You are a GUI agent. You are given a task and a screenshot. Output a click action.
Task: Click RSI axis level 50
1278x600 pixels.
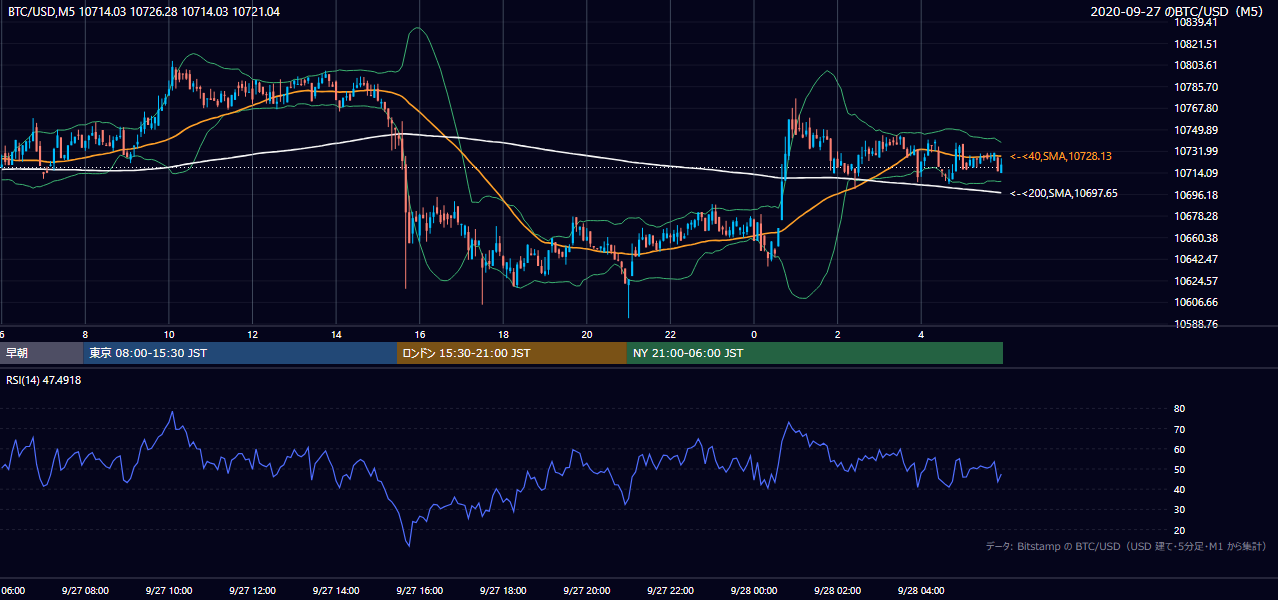tap(1180, 469)
